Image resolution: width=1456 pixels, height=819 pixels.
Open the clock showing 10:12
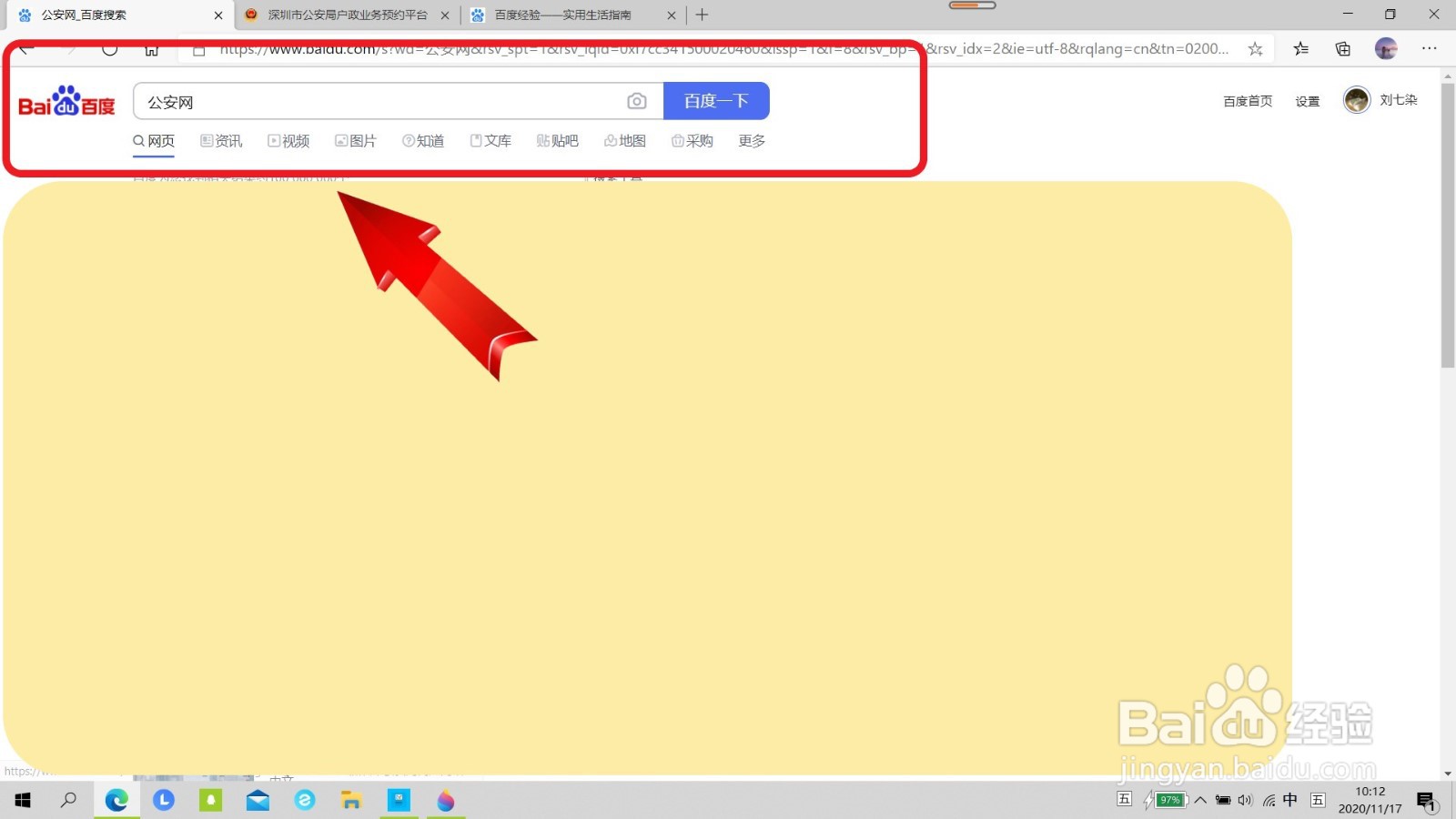(x=1370, y=800)
